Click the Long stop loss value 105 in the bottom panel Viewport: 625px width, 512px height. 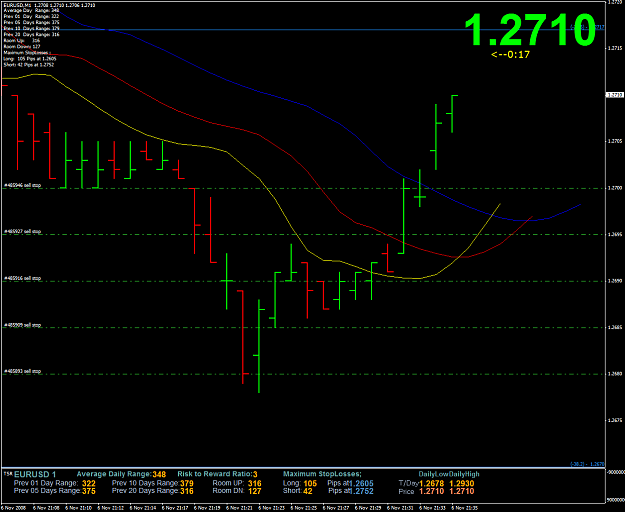pos(310,483)
